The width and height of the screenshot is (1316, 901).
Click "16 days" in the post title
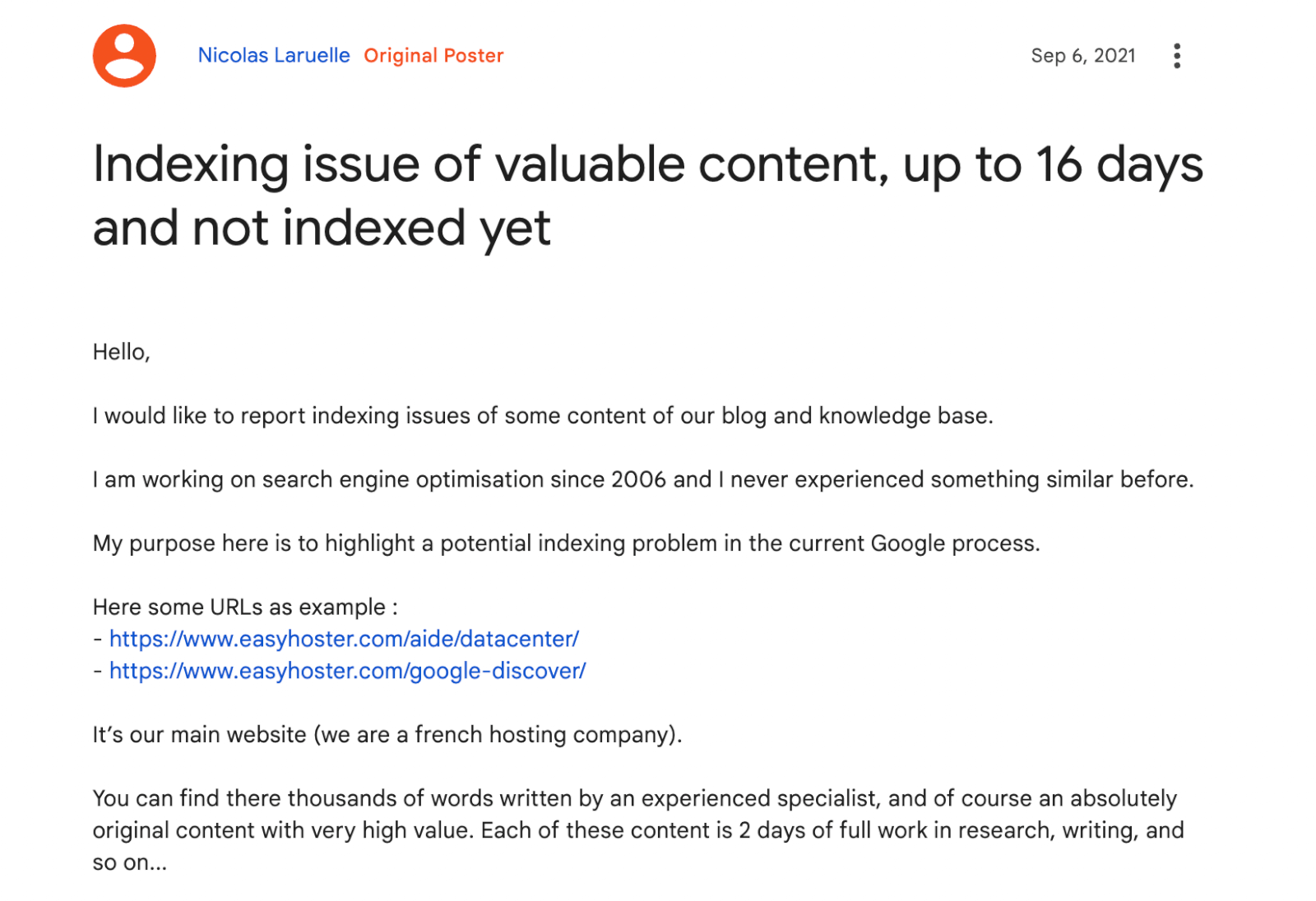point(1119,164)
